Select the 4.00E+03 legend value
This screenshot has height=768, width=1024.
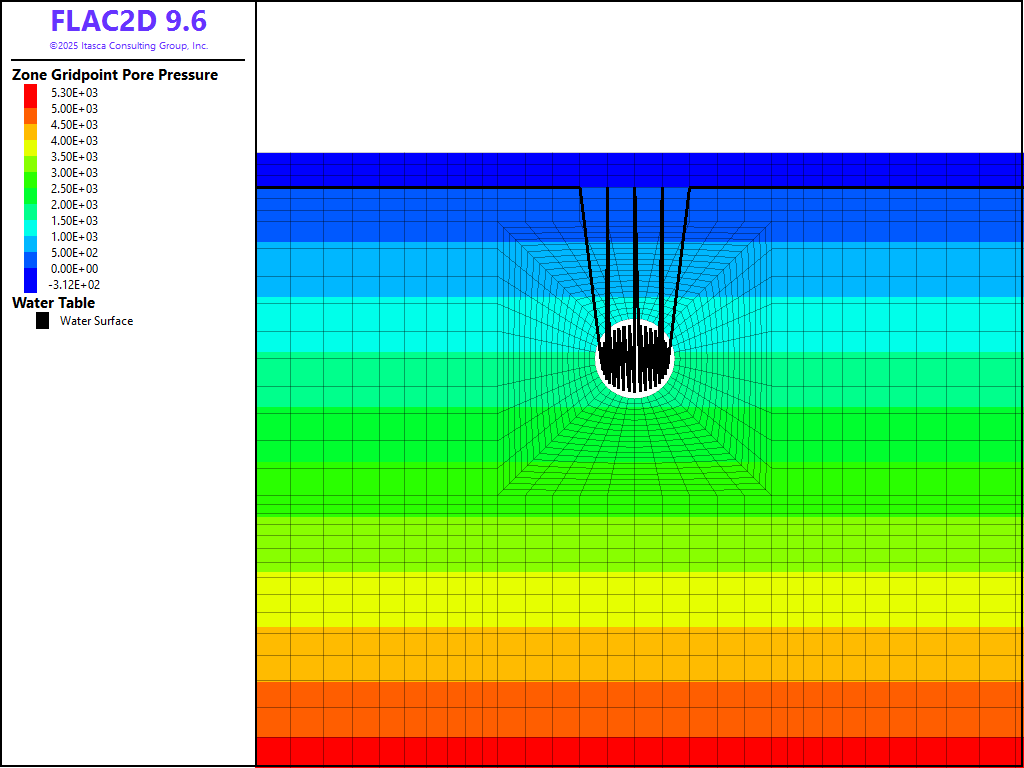click(x=75, y=141)
